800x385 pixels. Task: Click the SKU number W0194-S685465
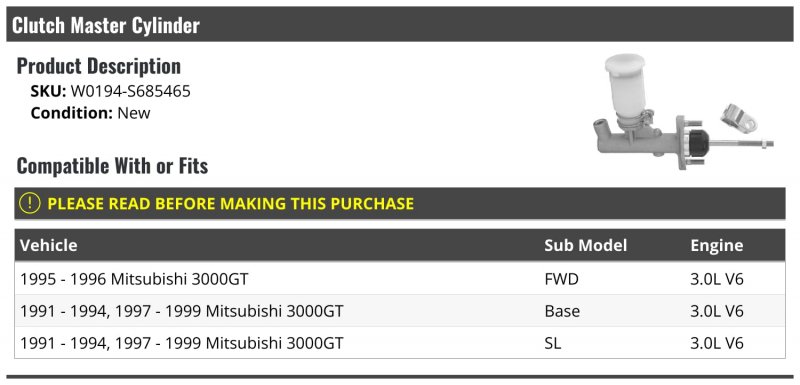(131, 91)
